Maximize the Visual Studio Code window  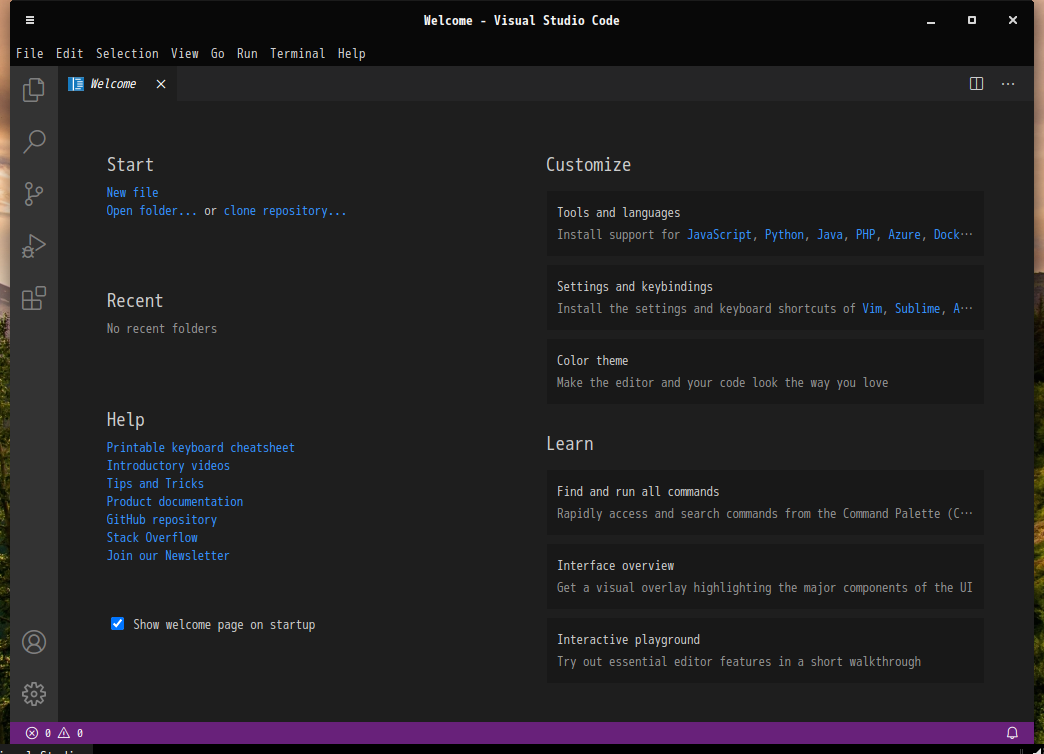(972, 21)
